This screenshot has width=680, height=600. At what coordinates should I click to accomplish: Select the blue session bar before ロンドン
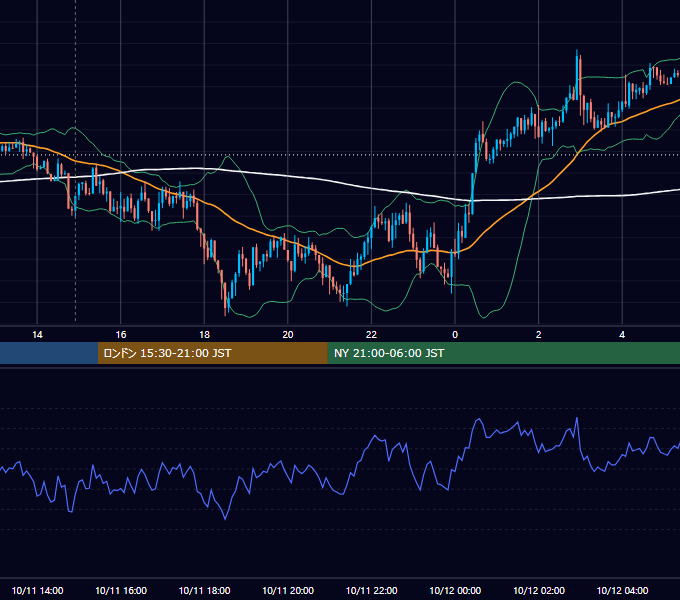(x=49, y=353)
